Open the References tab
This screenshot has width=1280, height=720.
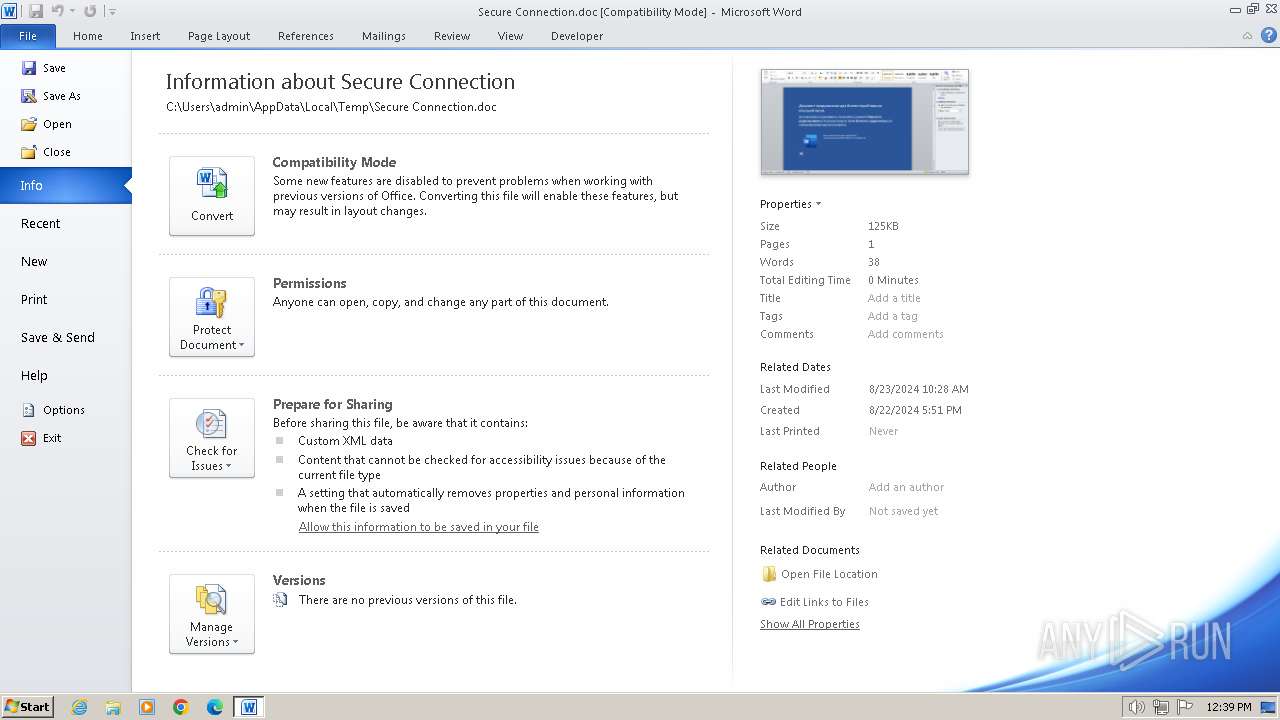[306, 36]
